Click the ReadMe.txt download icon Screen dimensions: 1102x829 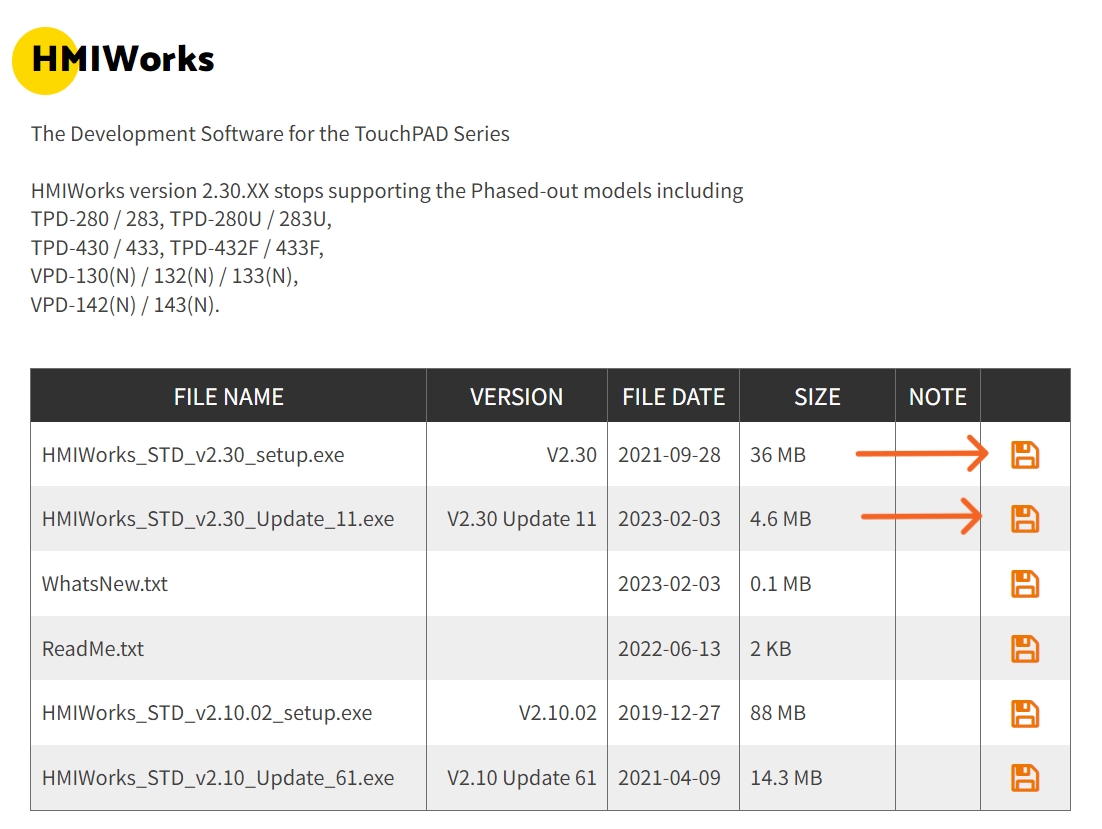[1025, 648]
